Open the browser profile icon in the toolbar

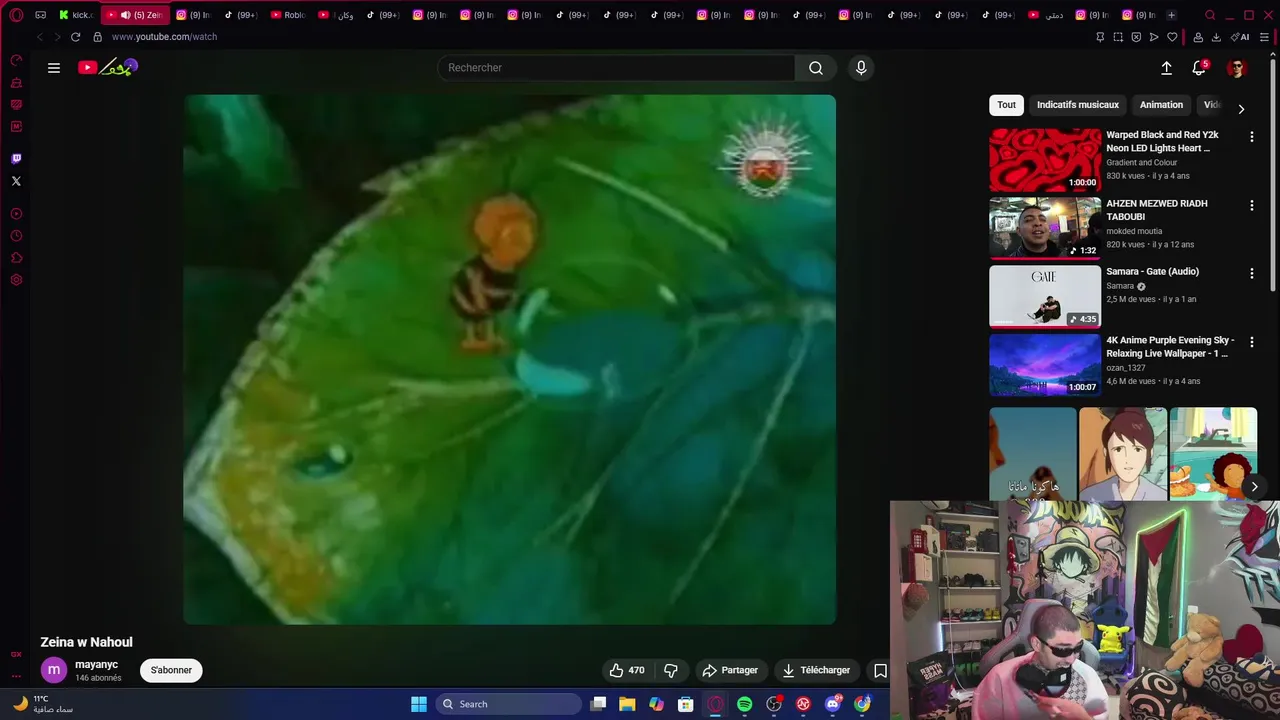click(1198, 37)
